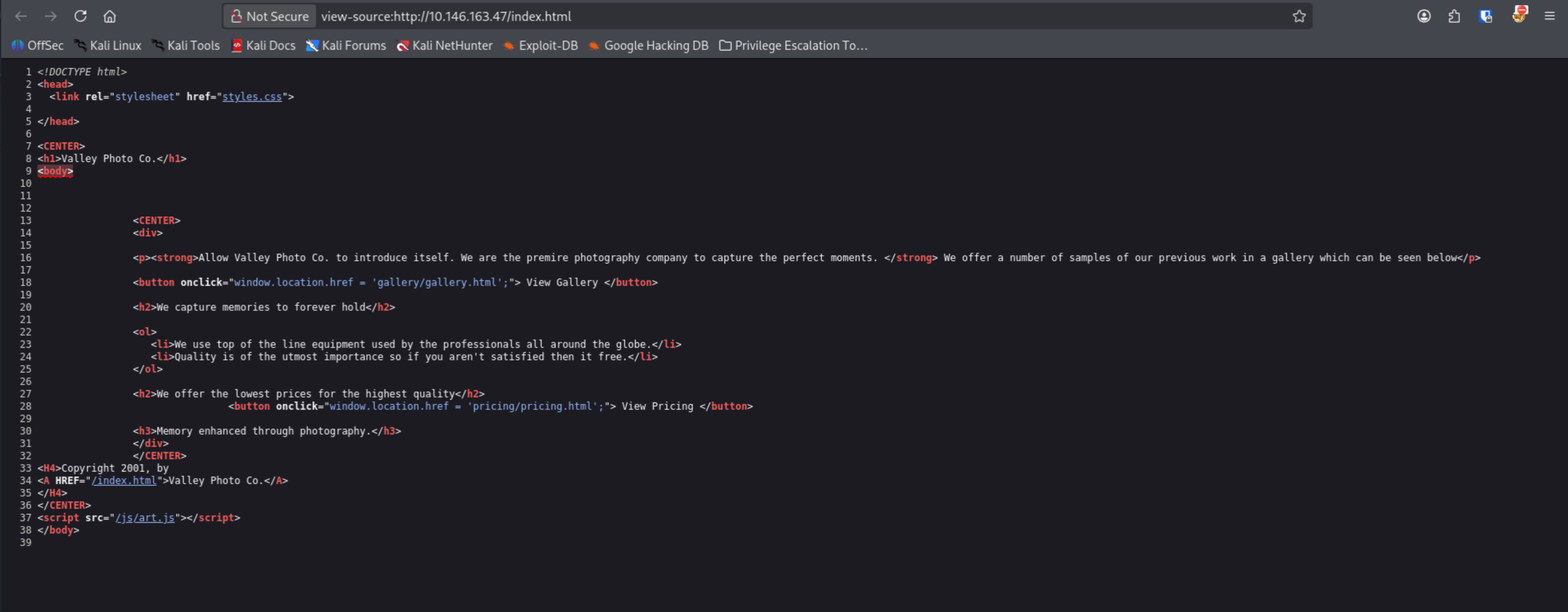Screen dimensions: 1568x612
Task: Open the hamburger application menu
Action: [1550, 17]
